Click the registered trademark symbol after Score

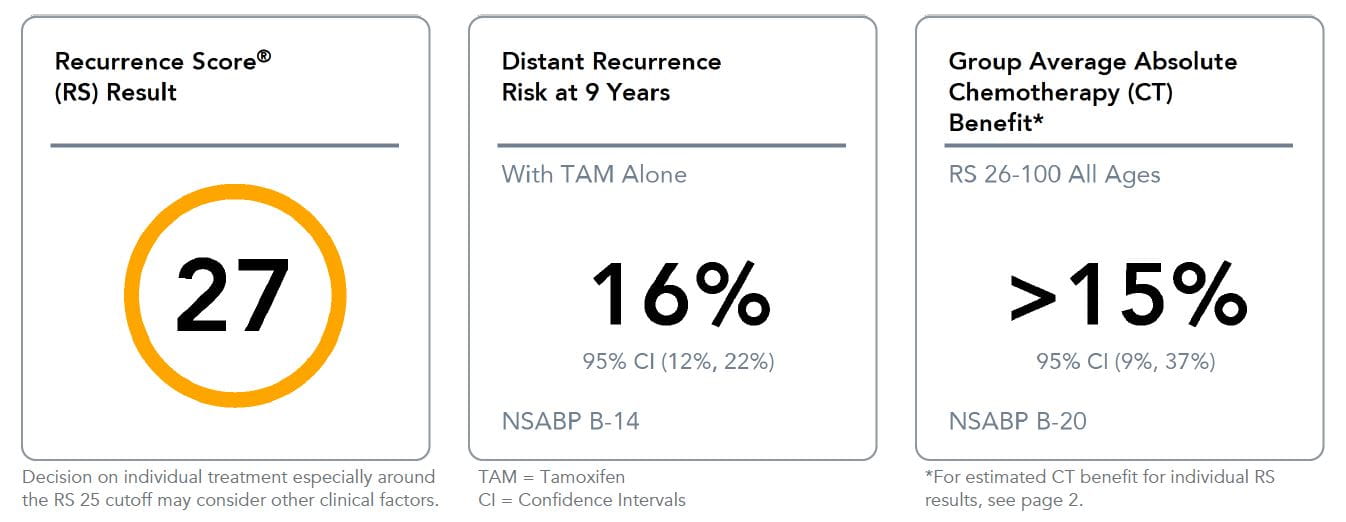pyautogui.click(x=264, y=57)
